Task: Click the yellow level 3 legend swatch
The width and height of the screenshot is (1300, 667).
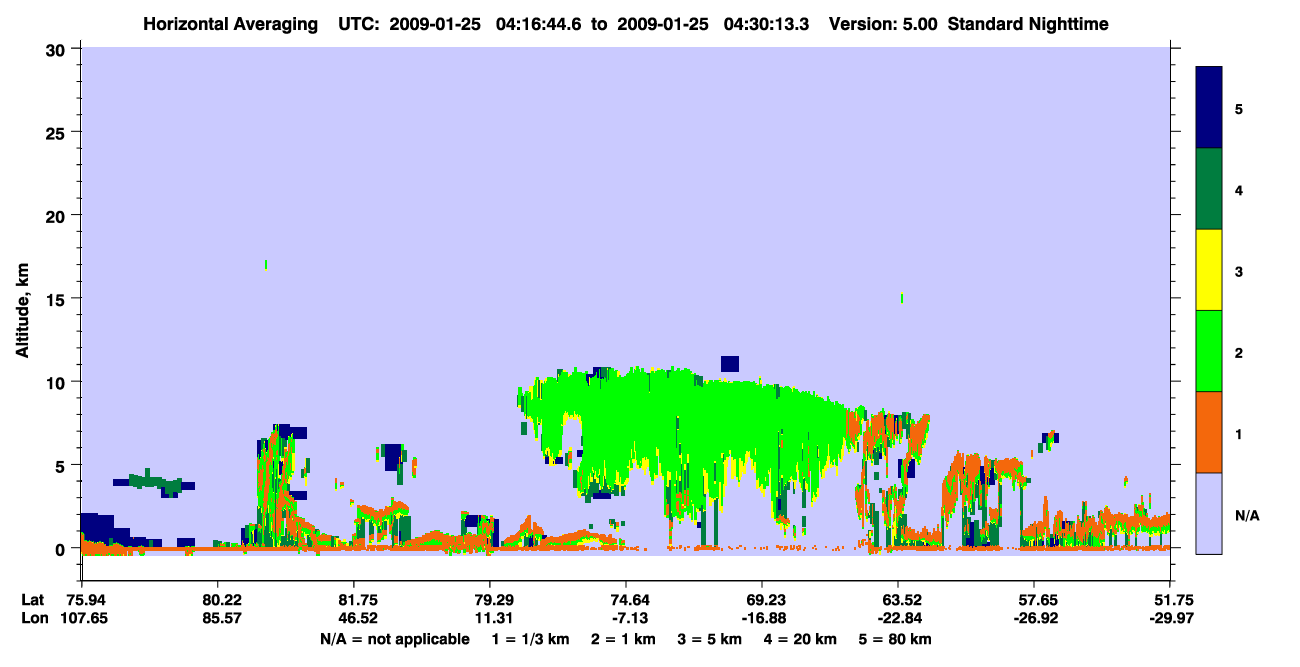Action: click(1209, 270)
